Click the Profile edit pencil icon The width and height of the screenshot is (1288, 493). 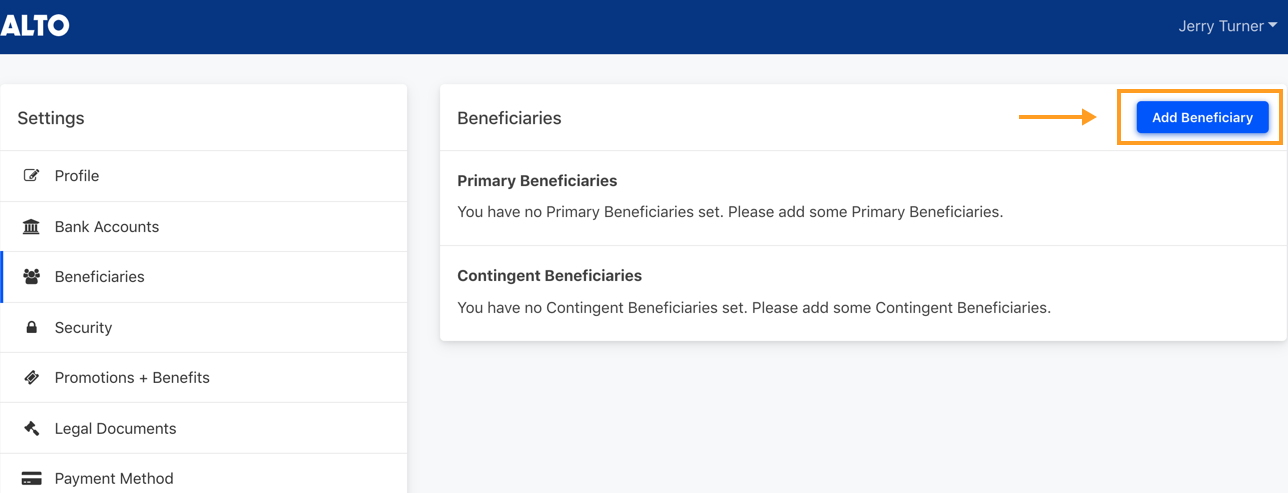click(x=31, y=176)
